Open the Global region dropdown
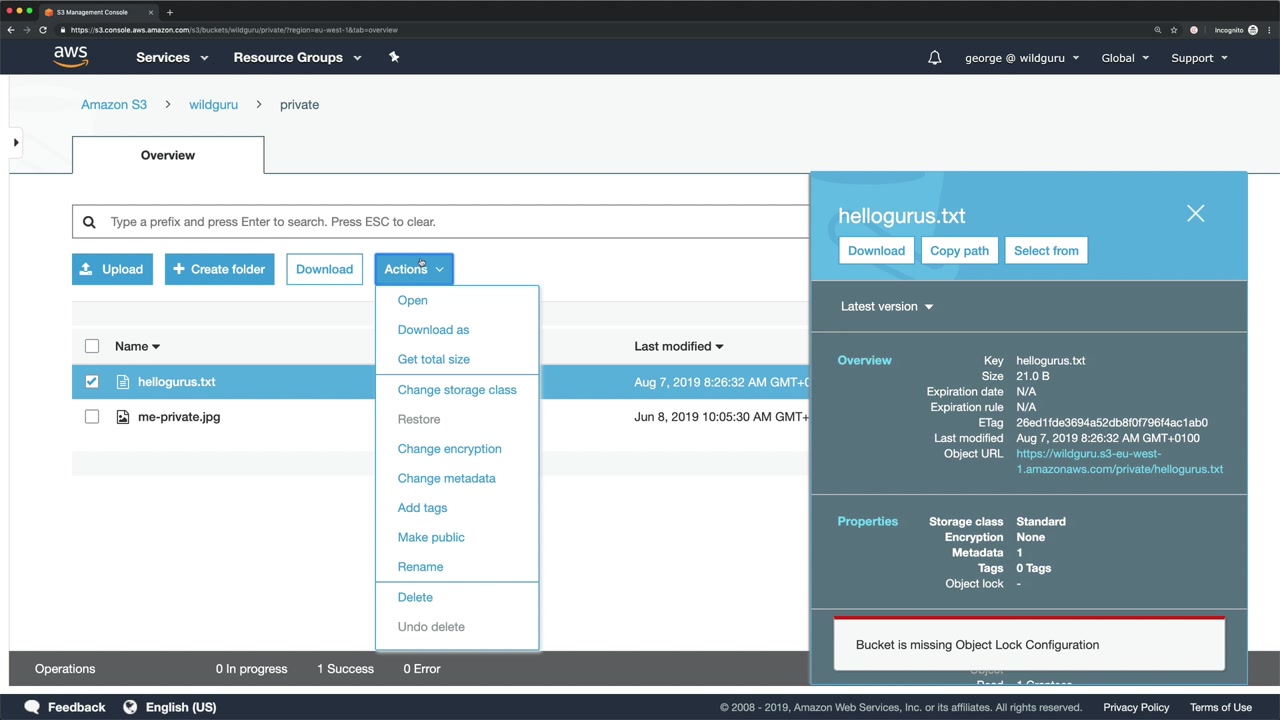The height and width of the screenshot is (720, 1280). [x=1125, y=58]
